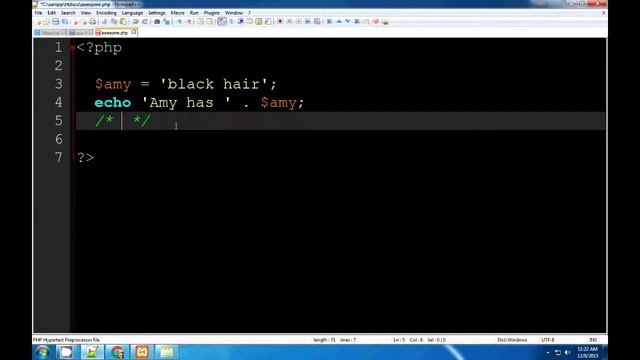Click the Save Recorded Macro icon

317,21
